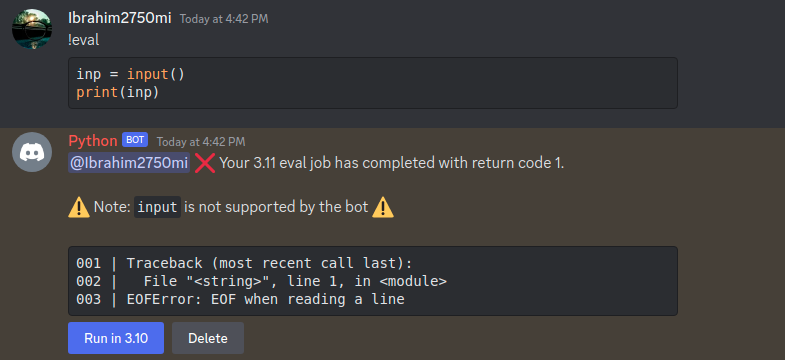785x360 pixels.
Task: Open the Python bot's Discord avatar
Action: [x=32, y=152]
